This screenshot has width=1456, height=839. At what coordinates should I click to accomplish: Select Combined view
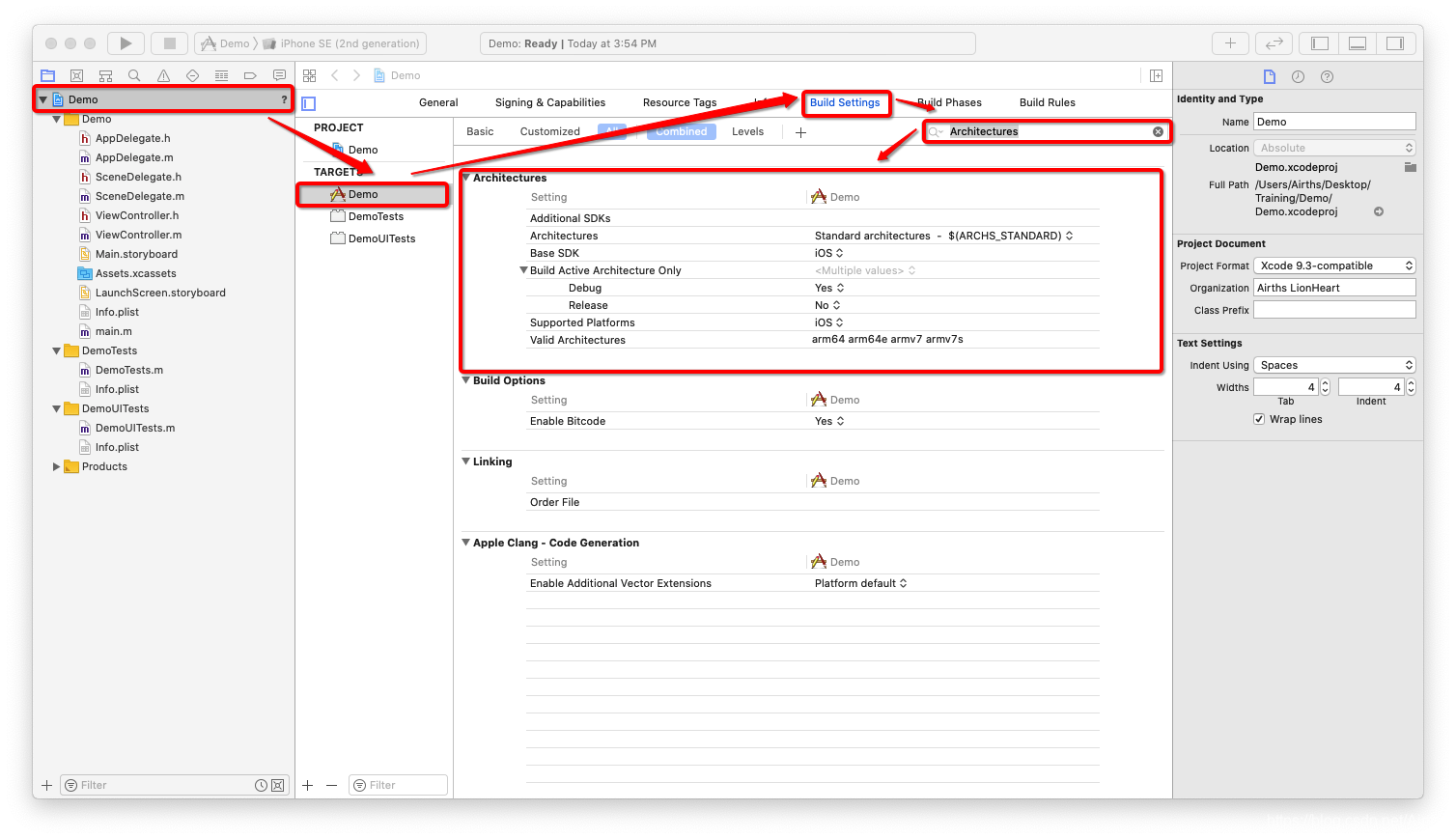point(682,131)
